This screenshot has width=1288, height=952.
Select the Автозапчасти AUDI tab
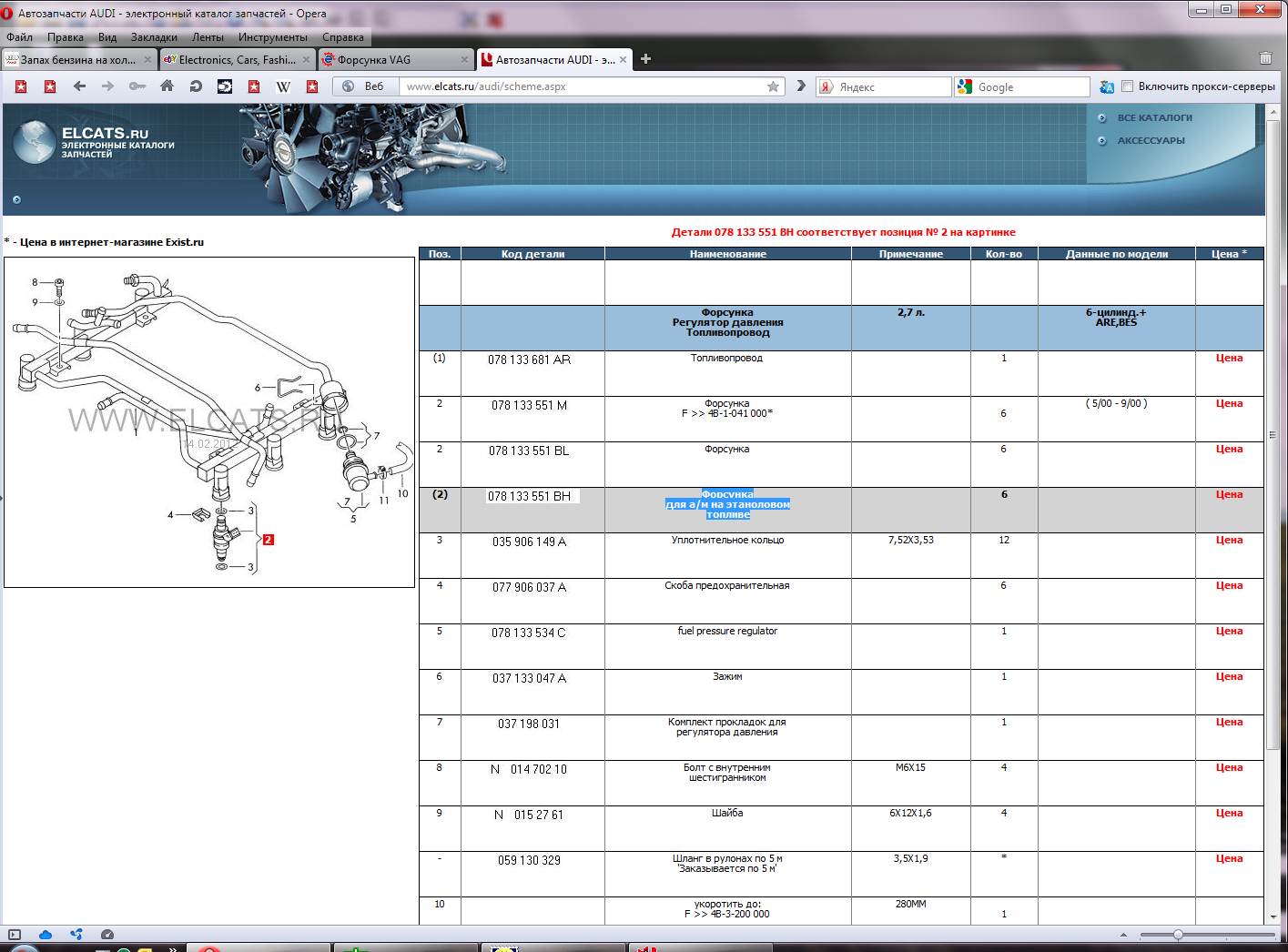coord(554,60)
